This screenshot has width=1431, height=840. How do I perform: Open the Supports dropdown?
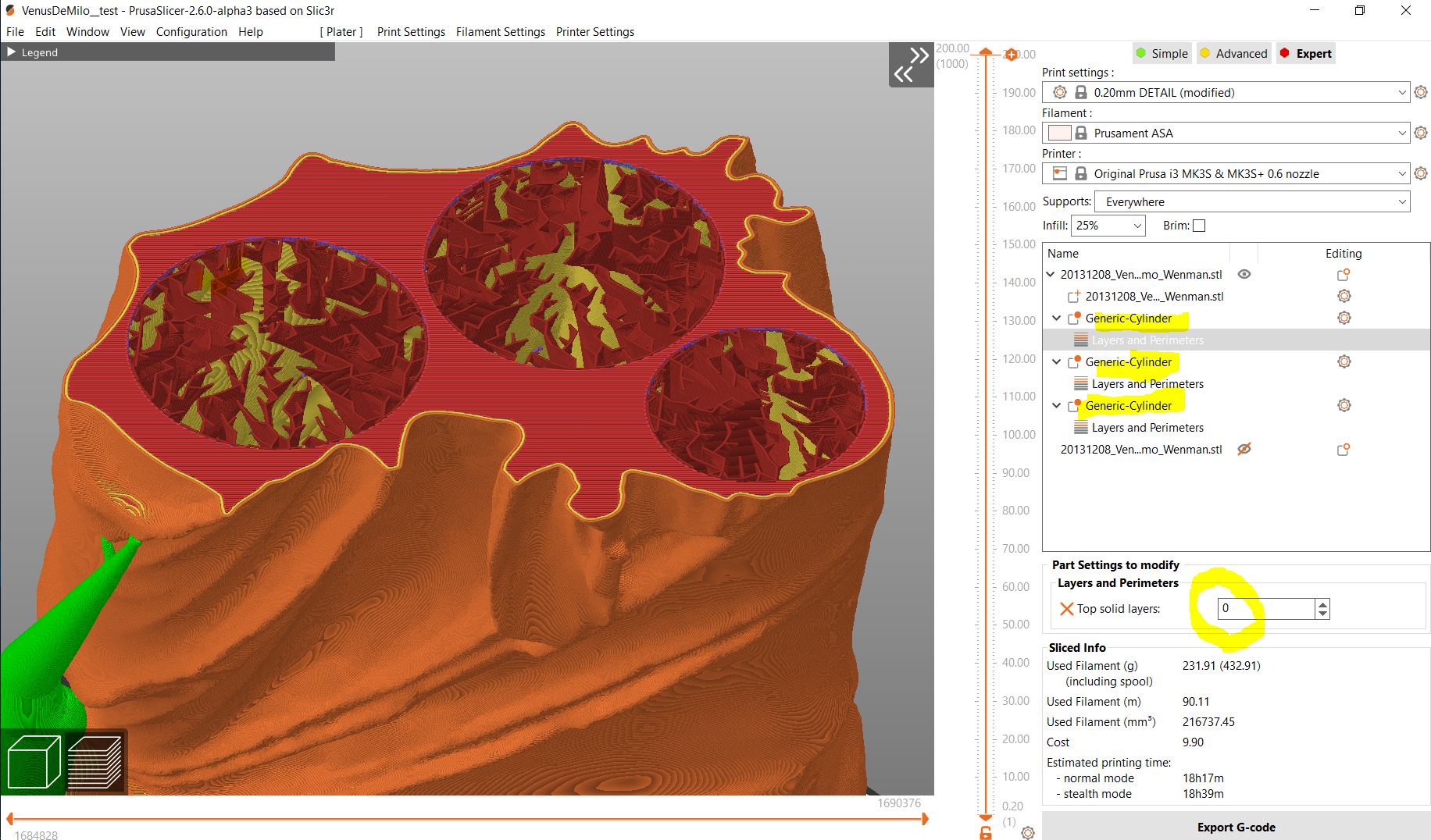pyautogui.click(x=1252, y=201)
